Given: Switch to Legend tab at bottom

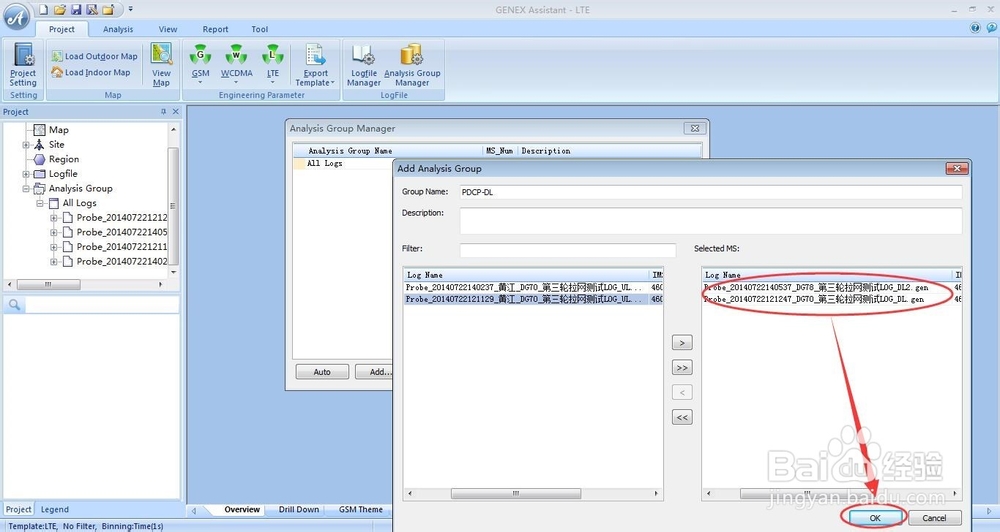Looking at the screenshot, I should pyautogui.click(x=55, y=510).
